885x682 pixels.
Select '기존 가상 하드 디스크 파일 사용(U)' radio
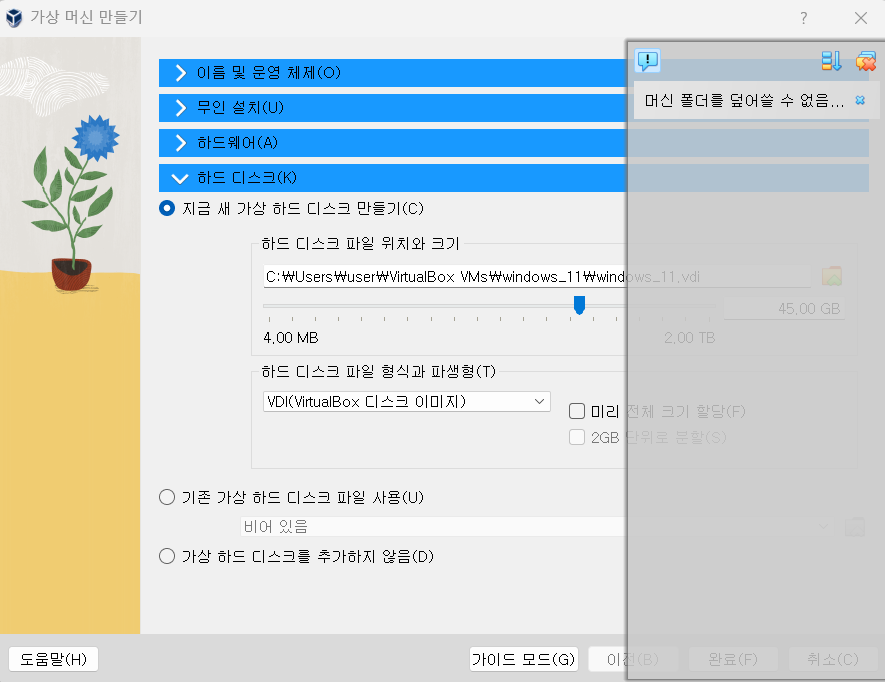pyautogui.click(x=167, y=497)
